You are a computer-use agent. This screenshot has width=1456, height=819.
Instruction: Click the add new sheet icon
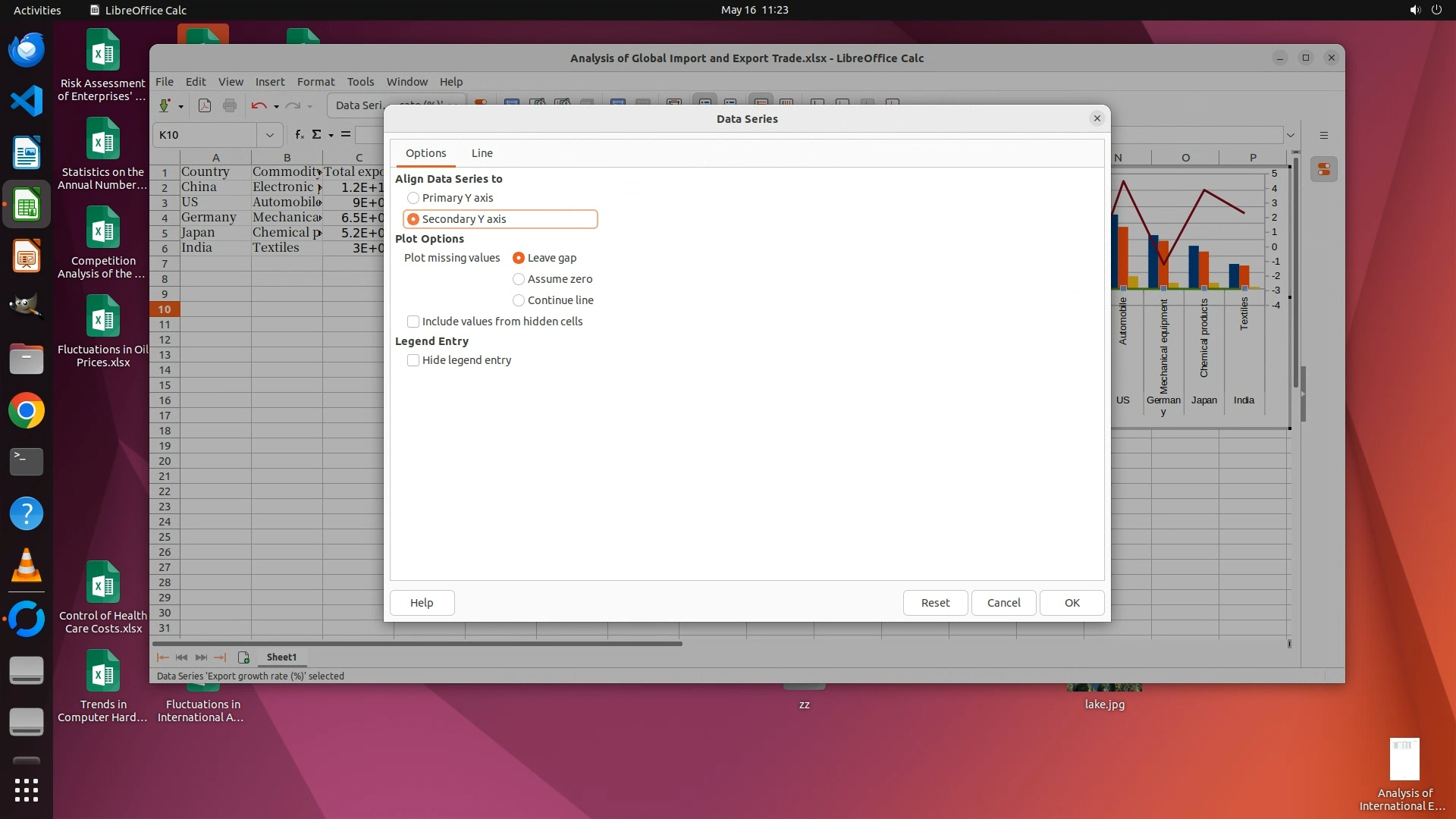tap(243, 657)
